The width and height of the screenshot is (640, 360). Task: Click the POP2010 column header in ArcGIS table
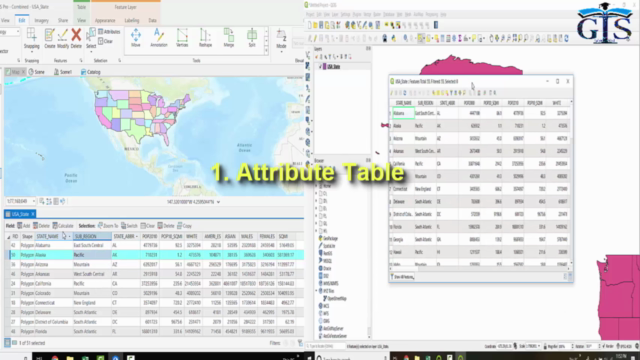[x=149, y=236]
